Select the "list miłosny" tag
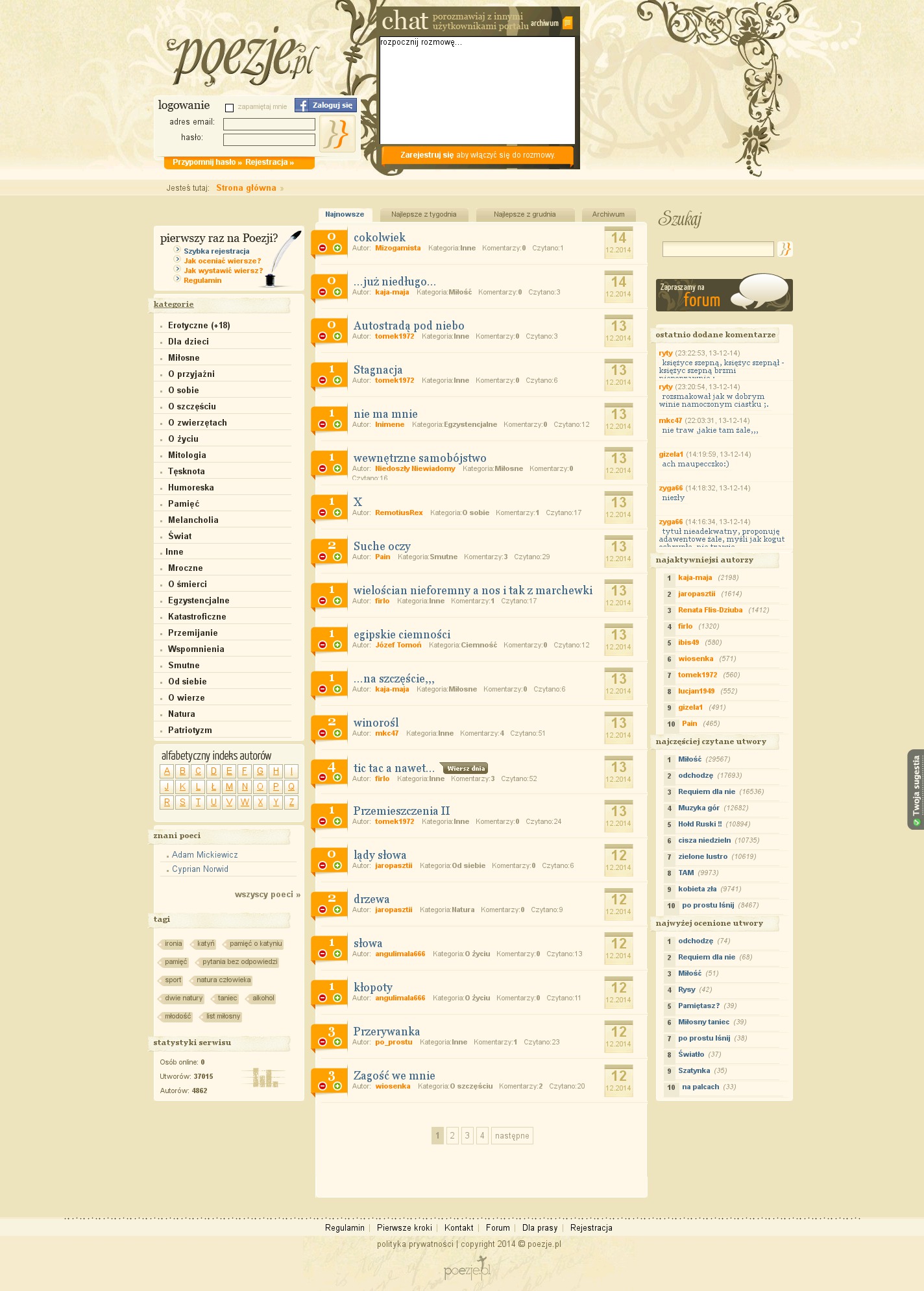 (222, 1017)
